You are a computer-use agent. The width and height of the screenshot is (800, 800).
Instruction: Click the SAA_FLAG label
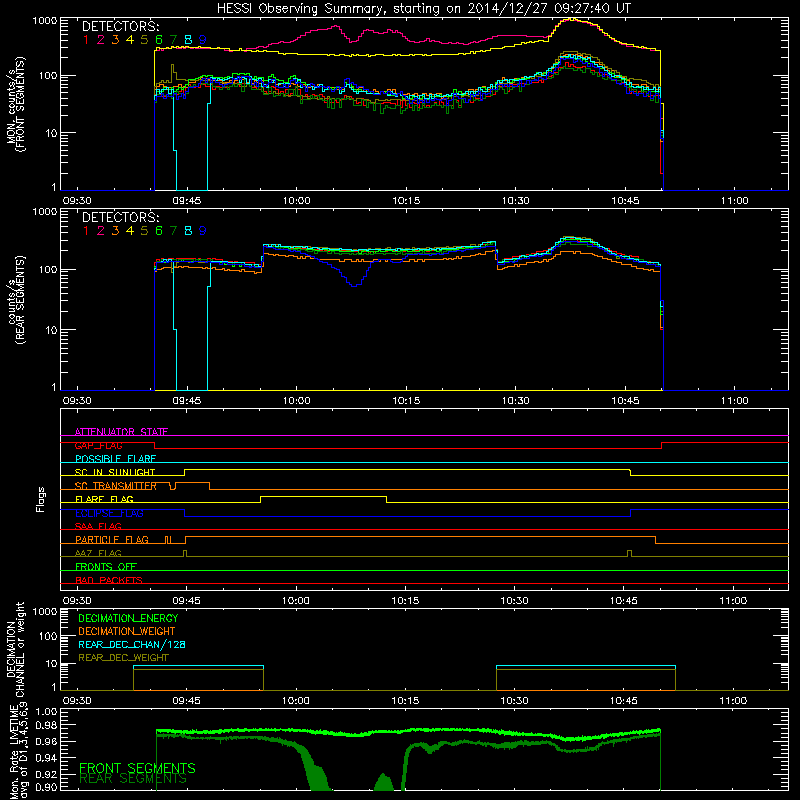point(98,526)
